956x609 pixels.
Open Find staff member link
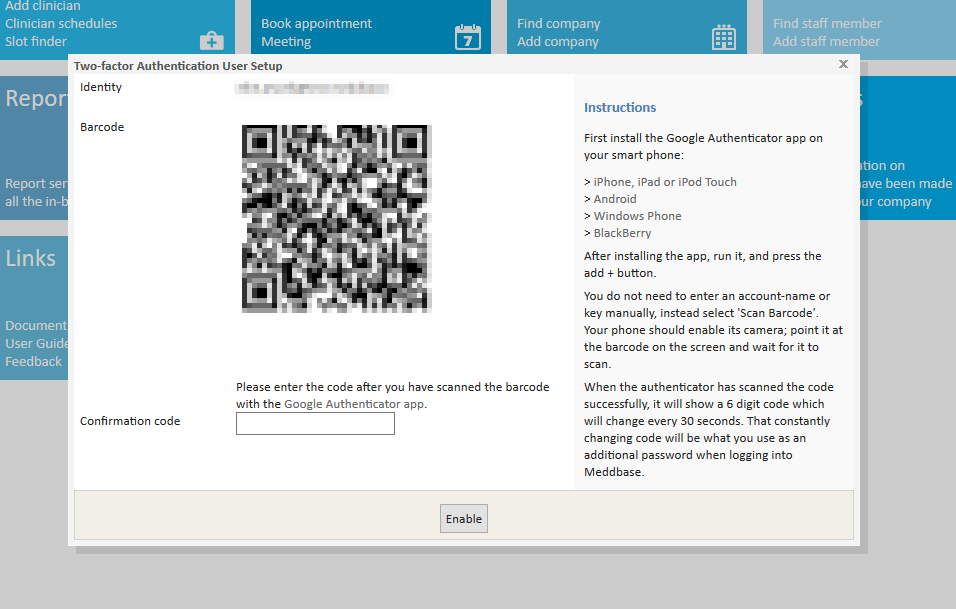click(x=827, y=23)
